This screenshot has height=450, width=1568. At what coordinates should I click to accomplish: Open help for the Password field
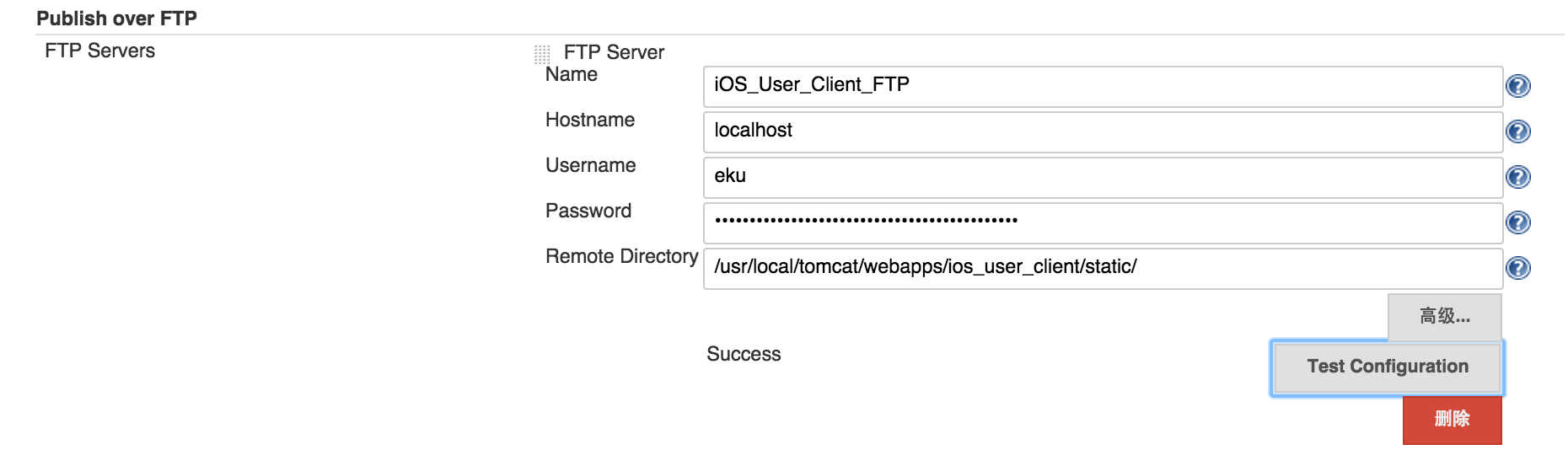(x=1517, y=222)
